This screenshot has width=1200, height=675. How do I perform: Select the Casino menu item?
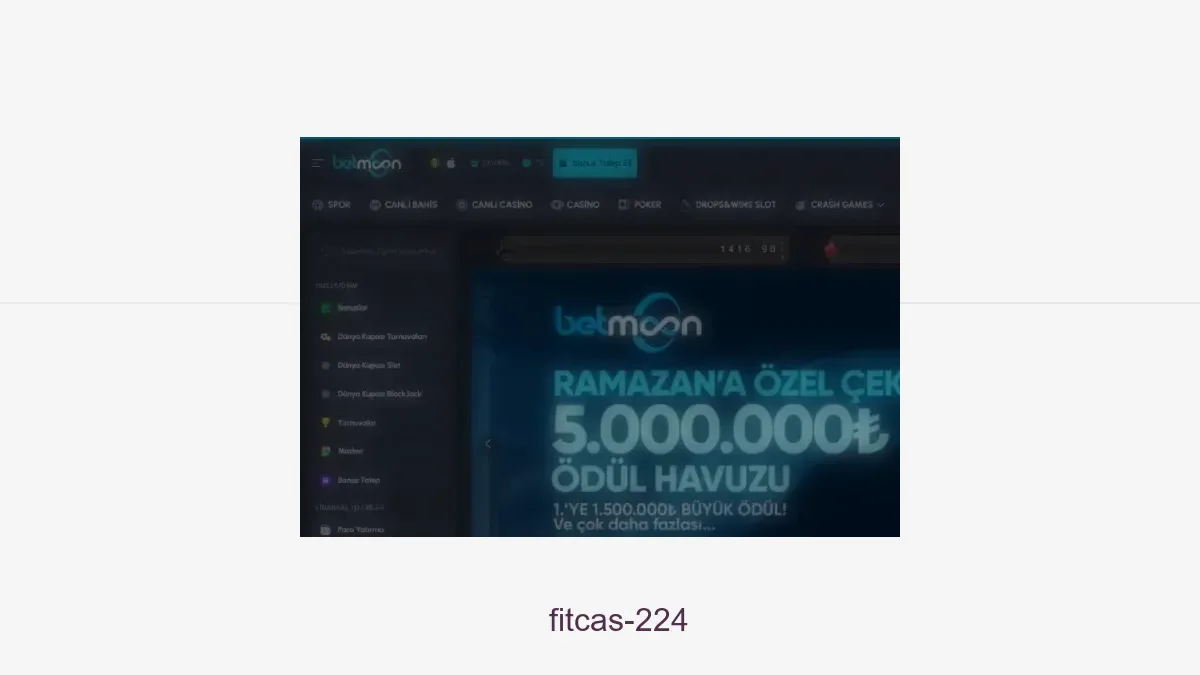[575, 205]
